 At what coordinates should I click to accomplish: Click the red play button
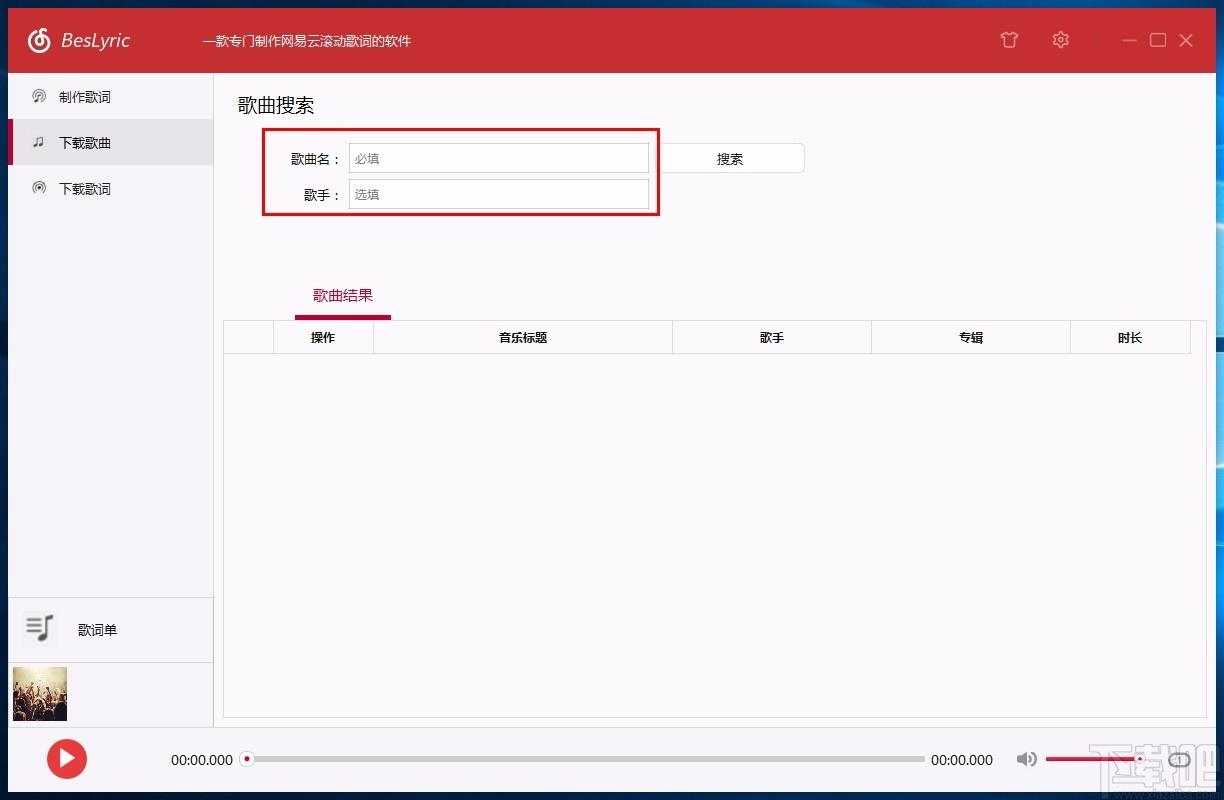[67, 759]
